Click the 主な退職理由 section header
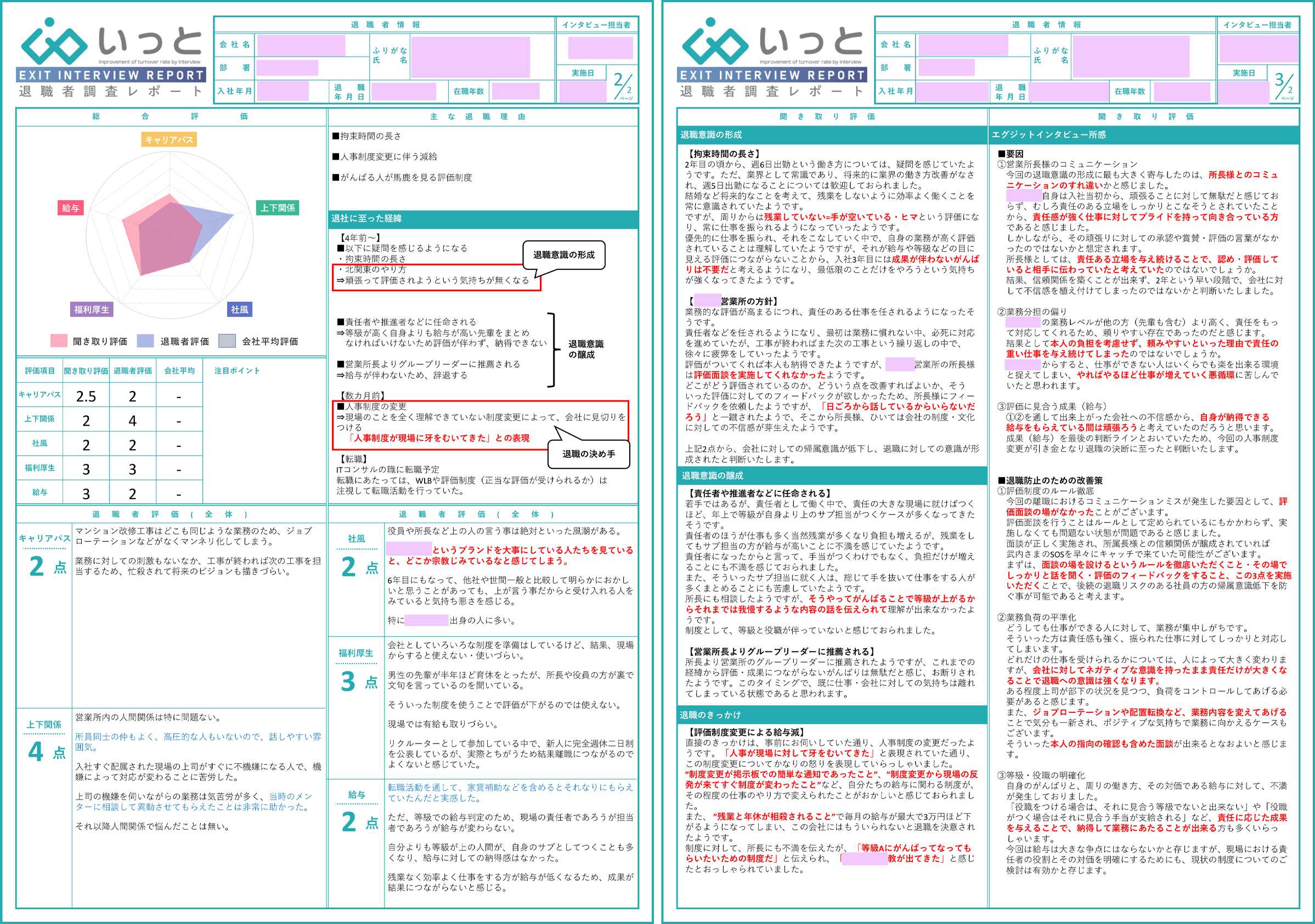1315x924 pixels. [483, 117]
